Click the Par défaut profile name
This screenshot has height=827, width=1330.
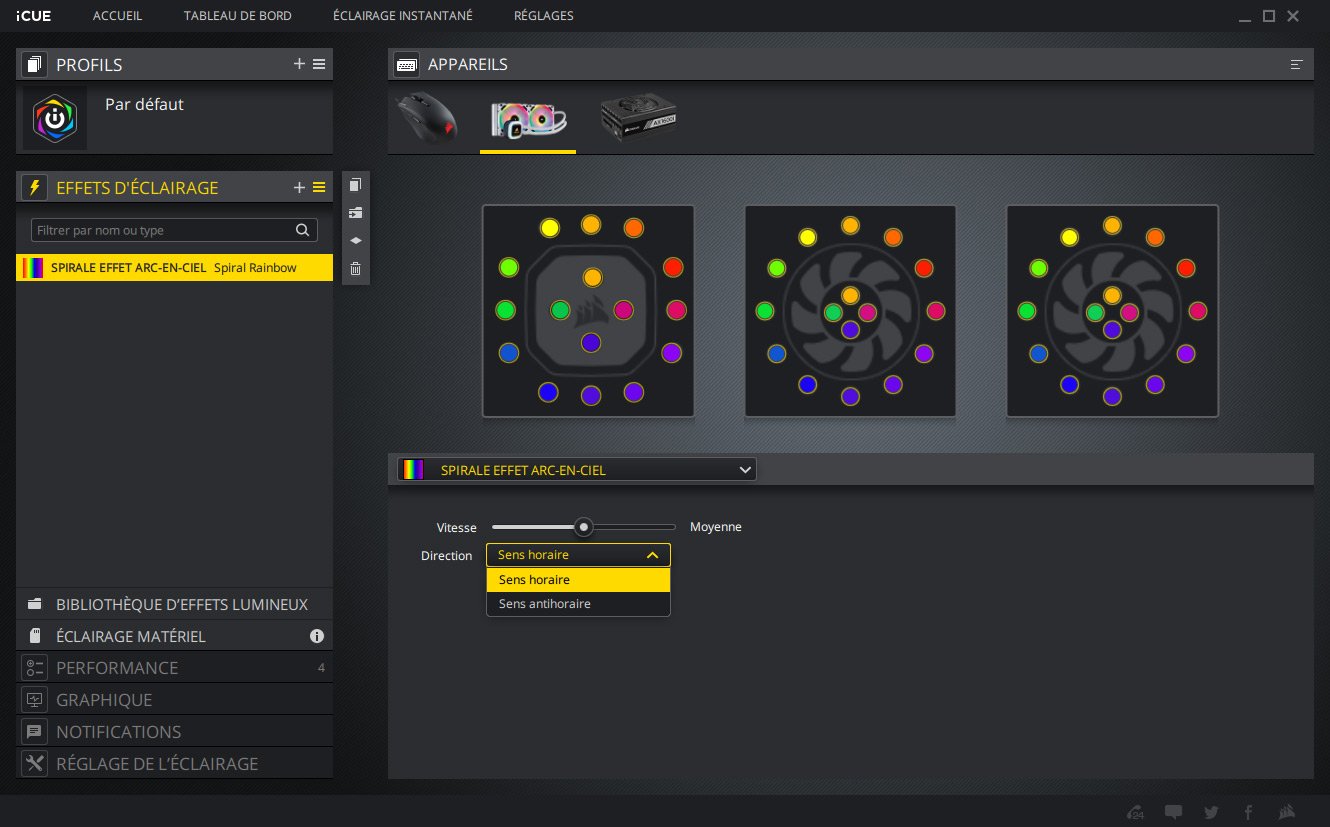(x=144, y=104)
